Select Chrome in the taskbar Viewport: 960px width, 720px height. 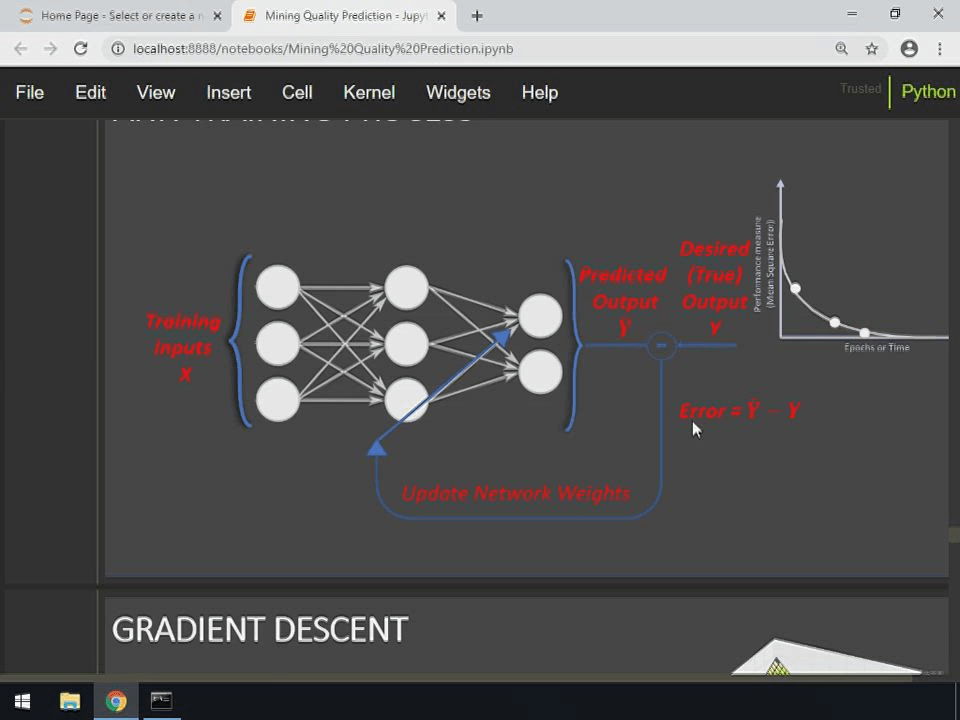point(115,701)
